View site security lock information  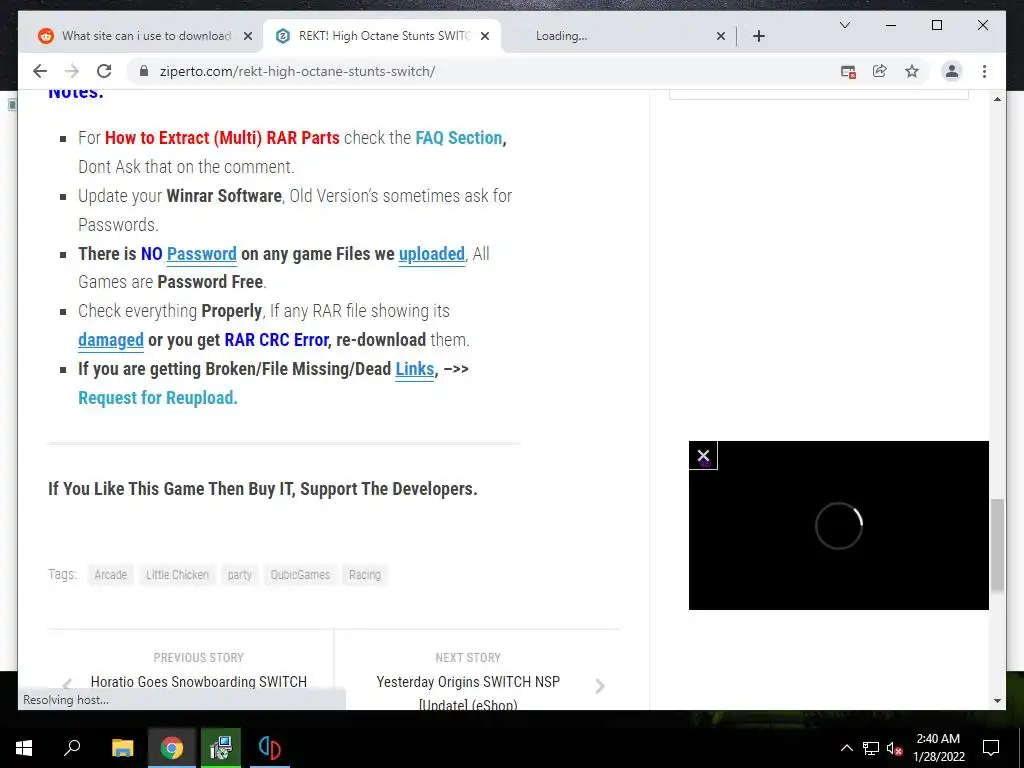pyautogui.click(x=144, y=71)
